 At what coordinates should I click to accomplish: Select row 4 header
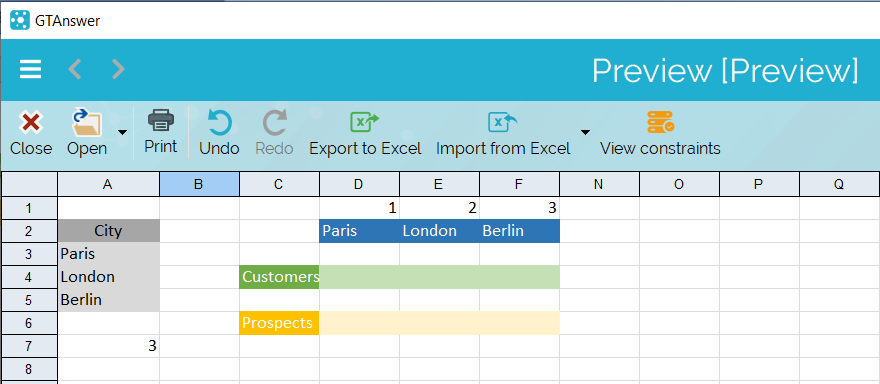[x=29, y=277]
